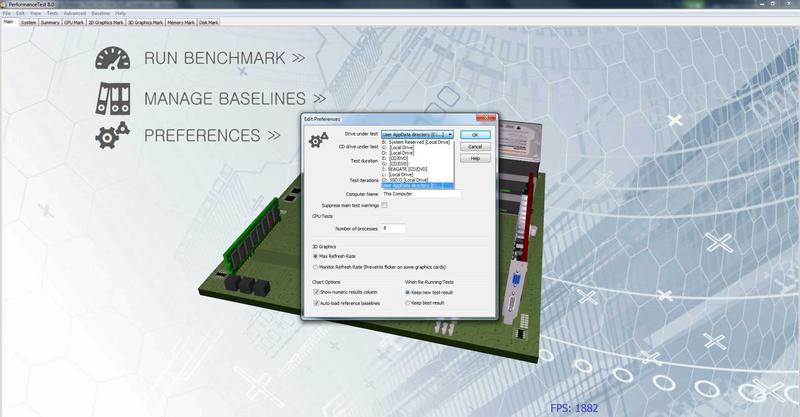
Task: Choose highlighted User AppData directory entry
Action: click(x=417, y=185)
